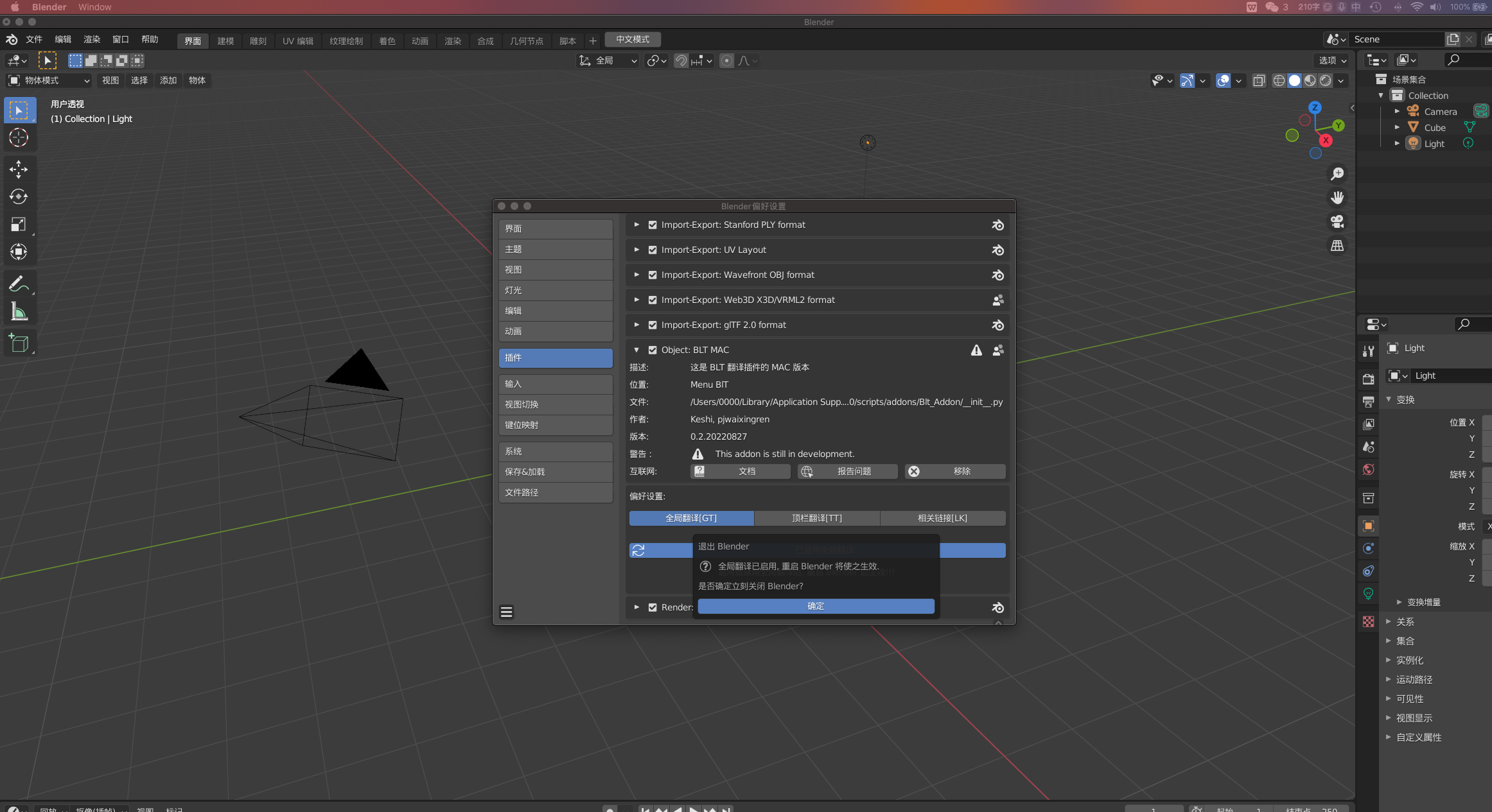This screenshot has height=812, width=1492.
Task: Open the 帮助 menu
Action: coord(150,39)
